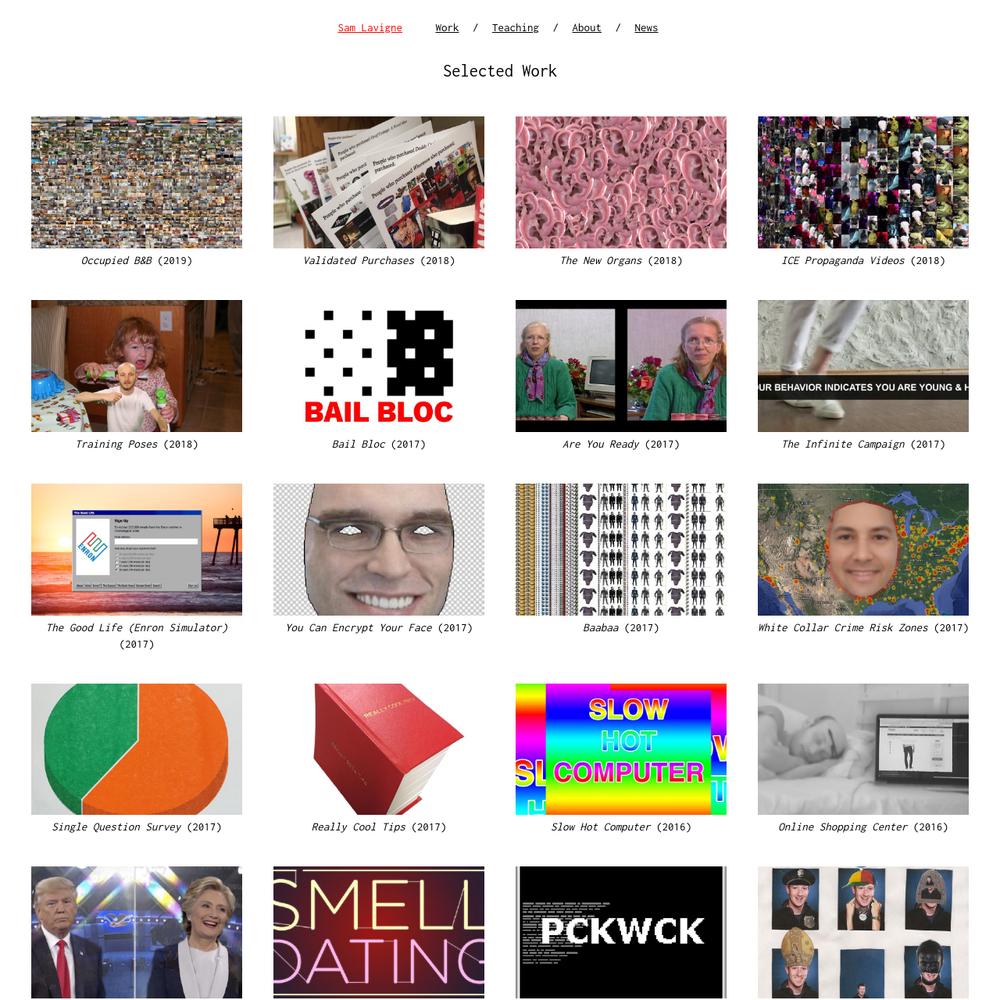The image size is (1000, 1000).
Task: Click You Can Encrypt Your Face caption
Action: click(x=379, y=628)
